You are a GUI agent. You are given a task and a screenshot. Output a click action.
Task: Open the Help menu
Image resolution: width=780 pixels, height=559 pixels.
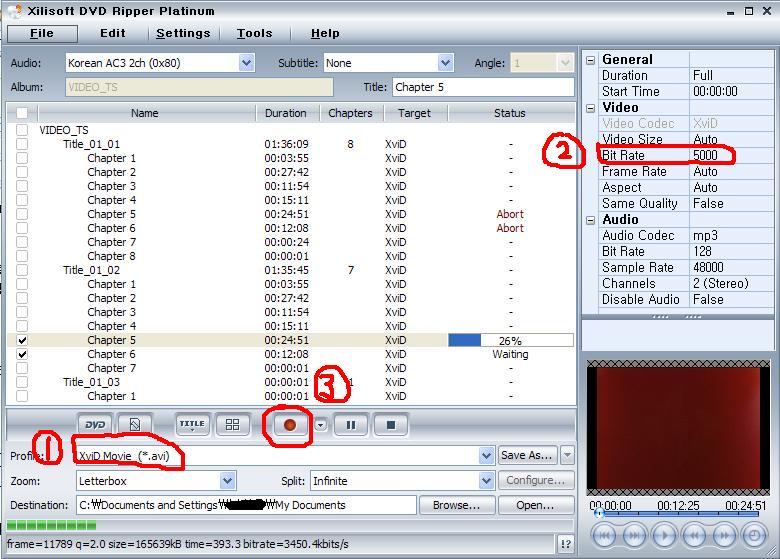325,33
